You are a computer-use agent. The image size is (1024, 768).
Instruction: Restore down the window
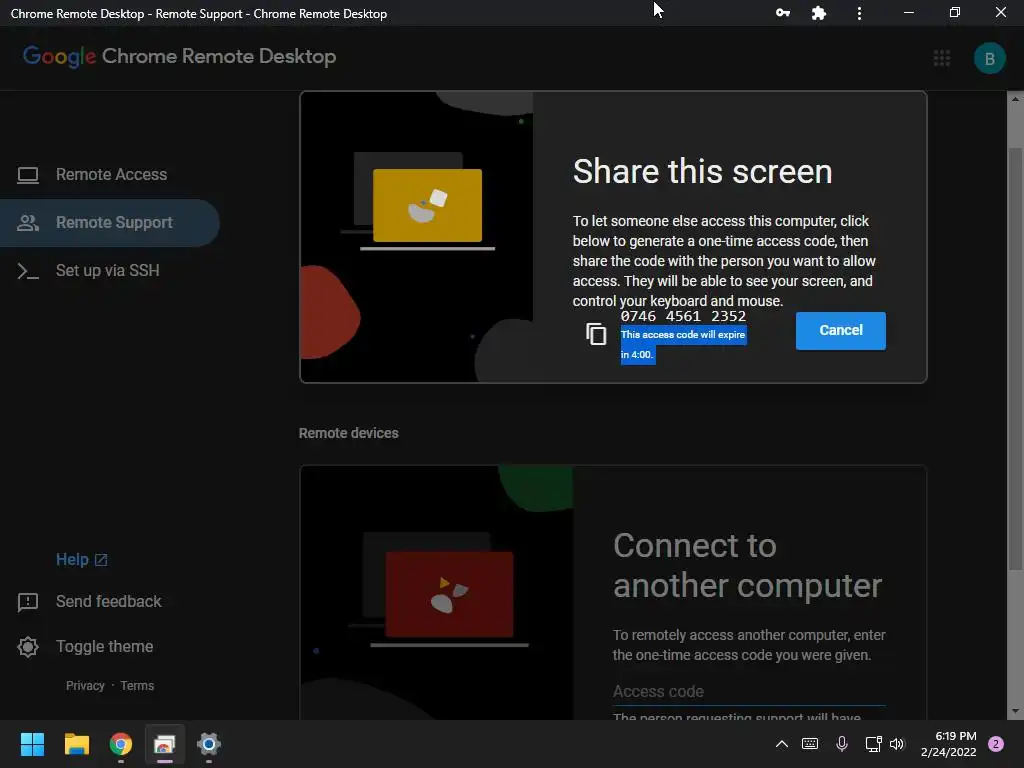point(955,13)
